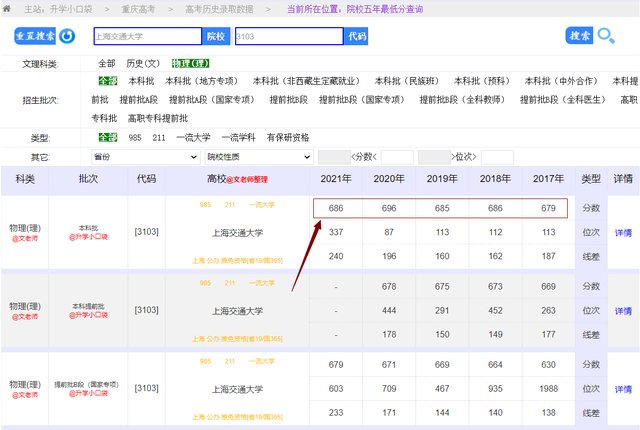640x430 pixels.
Task: Filter by 一流大学 type
Action: [193, 138]
